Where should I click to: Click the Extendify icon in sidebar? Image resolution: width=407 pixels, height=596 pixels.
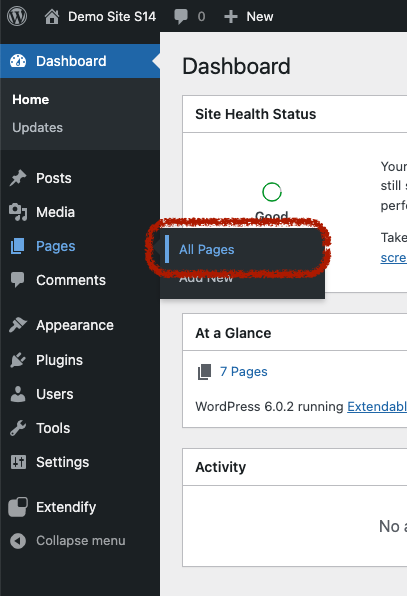18,507
